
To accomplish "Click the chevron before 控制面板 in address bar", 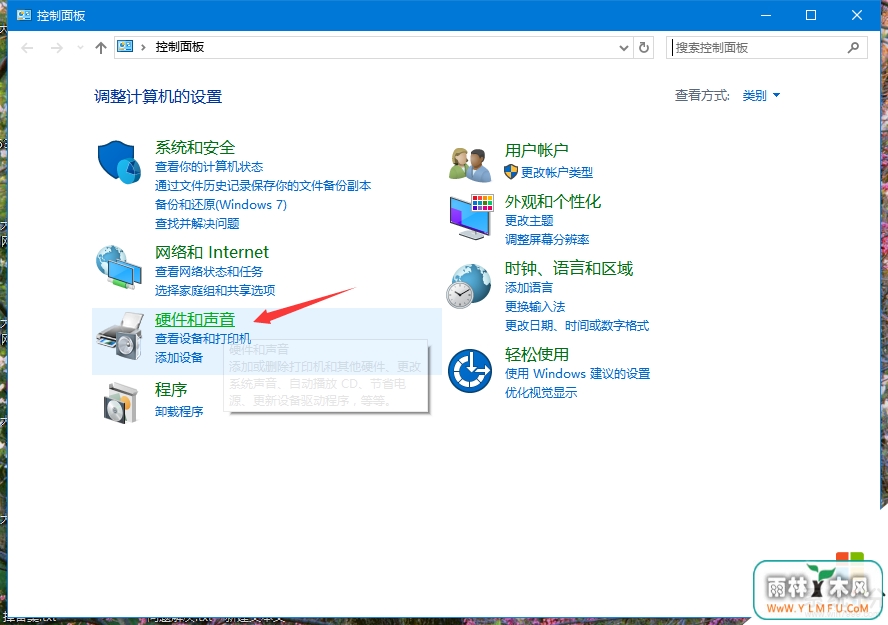I will point(143,48).
